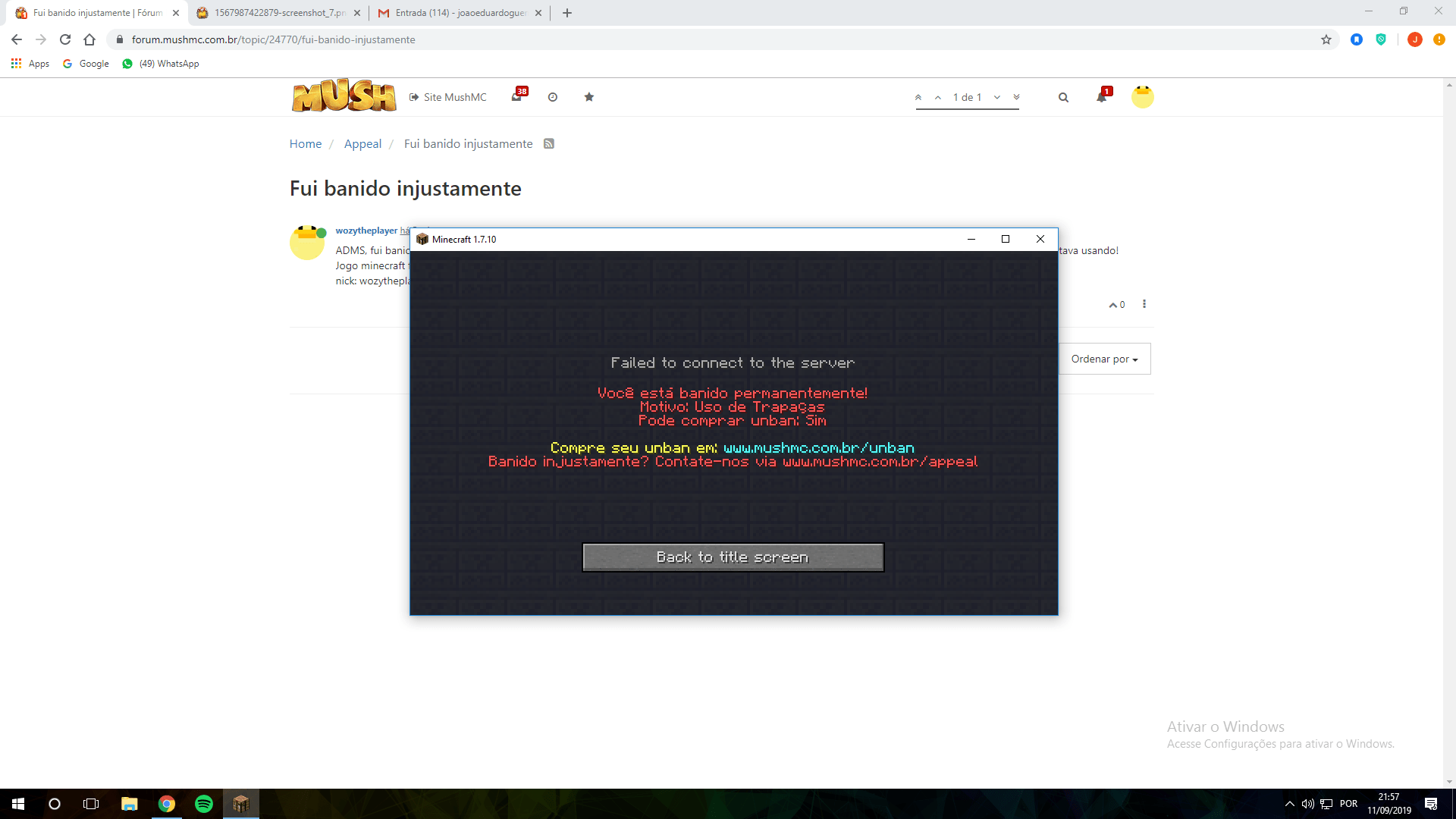This screenshot has width=1456, height=819.
Task: Click the topic title Fui banido injustamente
Action: point(406,189)
